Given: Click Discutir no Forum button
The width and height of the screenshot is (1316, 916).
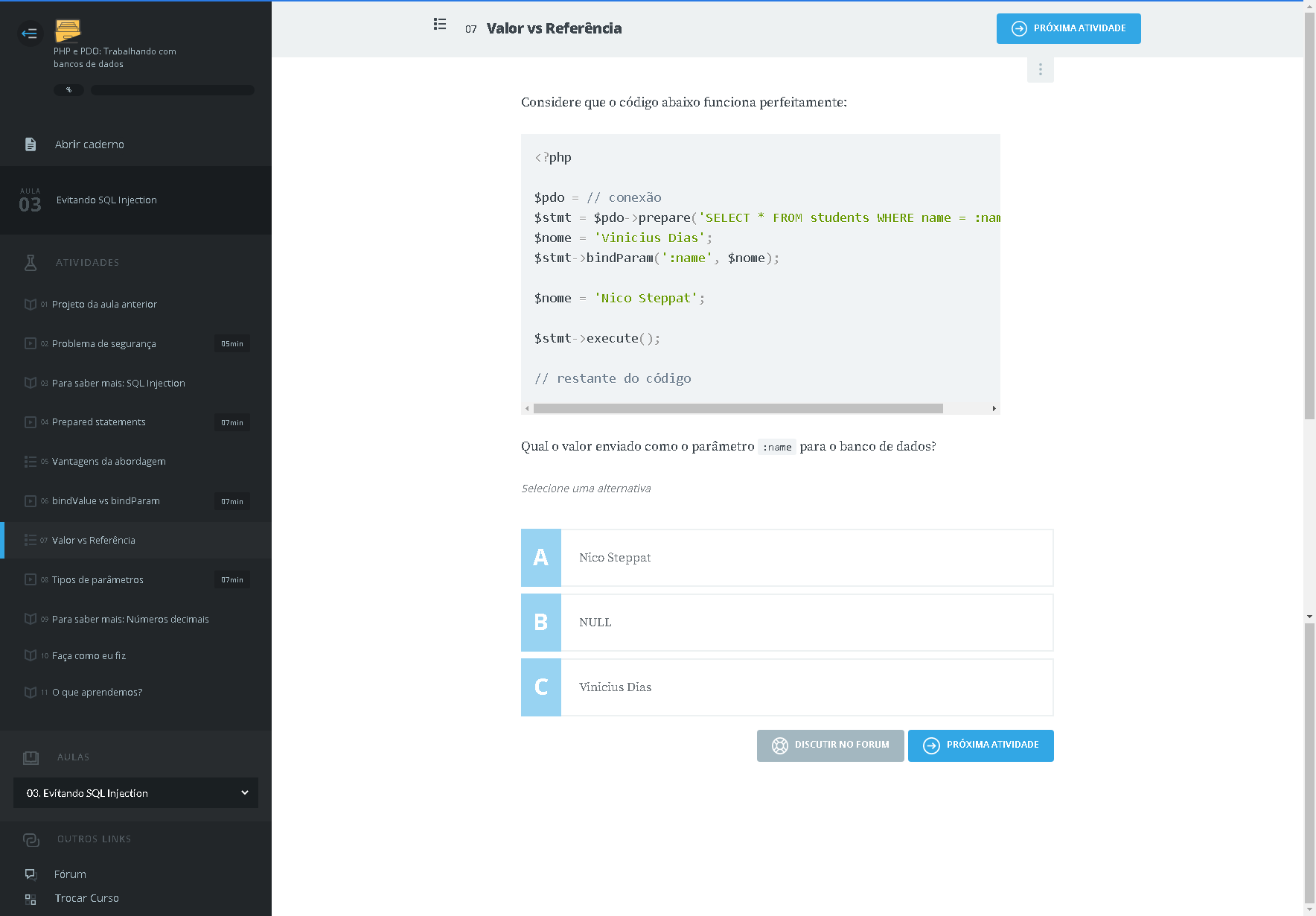Looking at the screenshot, I should point(830,745).
